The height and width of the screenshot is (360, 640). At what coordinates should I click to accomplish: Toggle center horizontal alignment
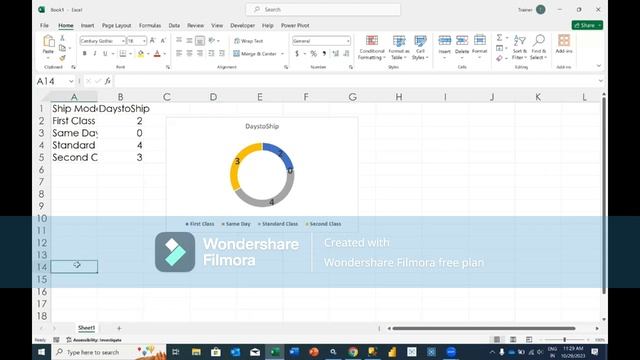point(189,53)
